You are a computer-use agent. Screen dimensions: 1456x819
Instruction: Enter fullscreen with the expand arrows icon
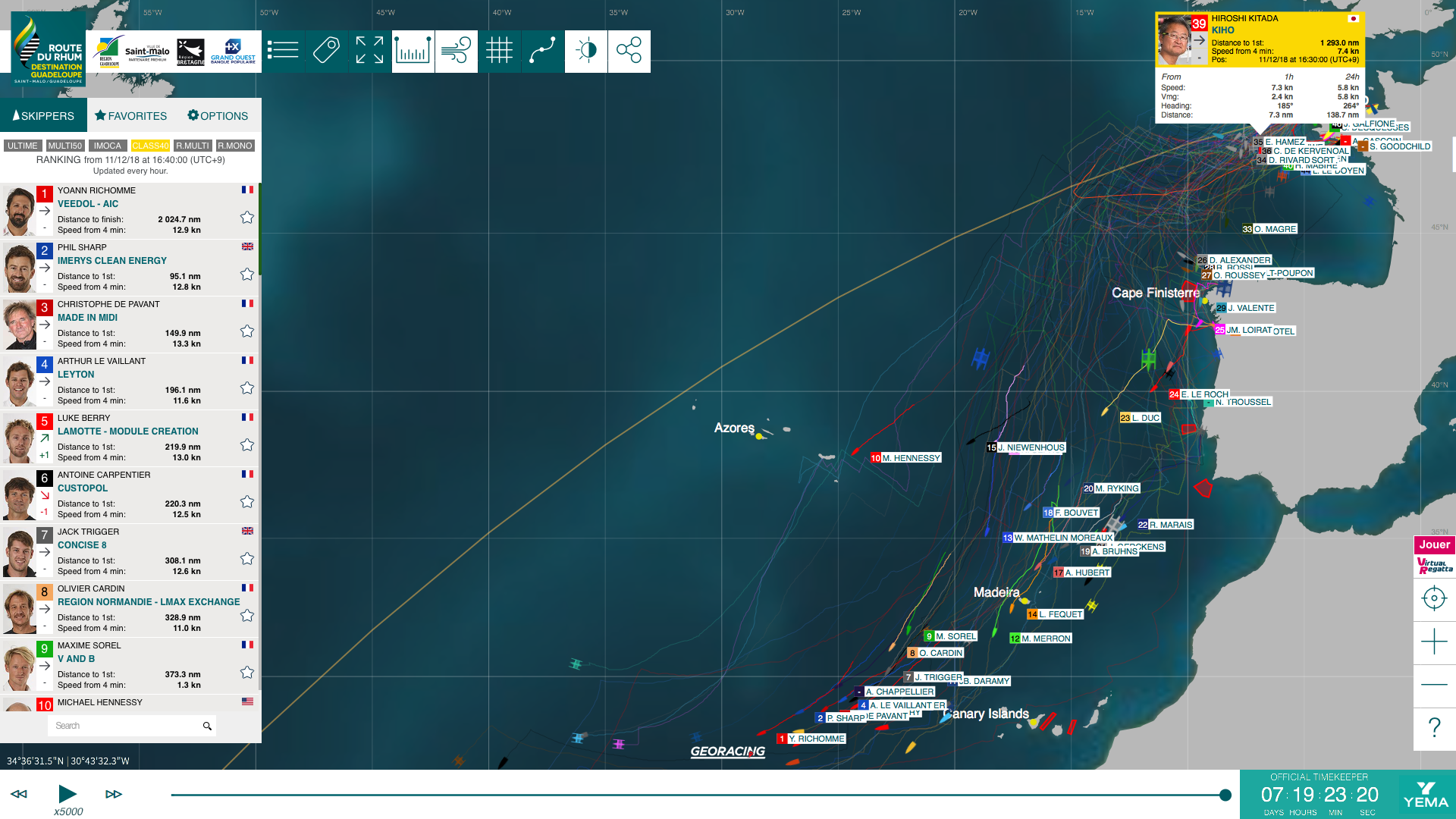pyautogui.click(x=369, y=51)
